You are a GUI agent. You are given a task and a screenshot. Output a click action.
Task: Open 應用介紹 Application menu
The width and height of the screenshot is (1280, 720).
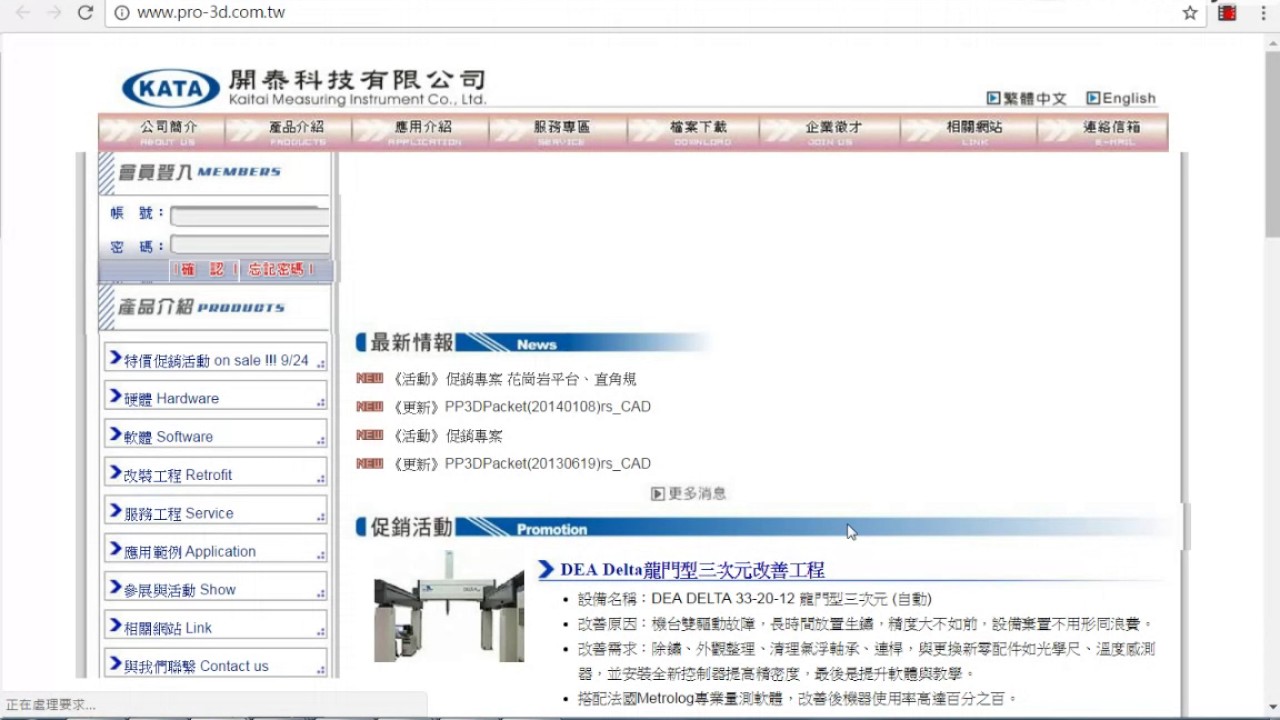click(x=421, y=132)
